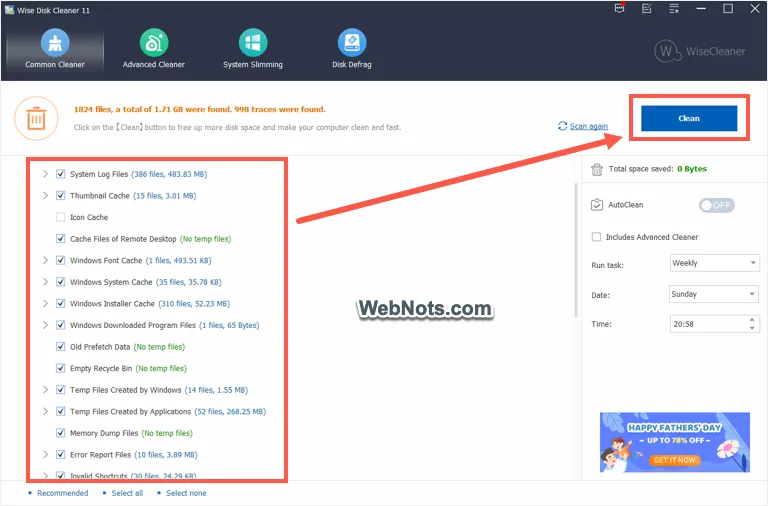Click the feedback message icon in title bar
This screenshot has height=506, width=768.
pos(620,8)
